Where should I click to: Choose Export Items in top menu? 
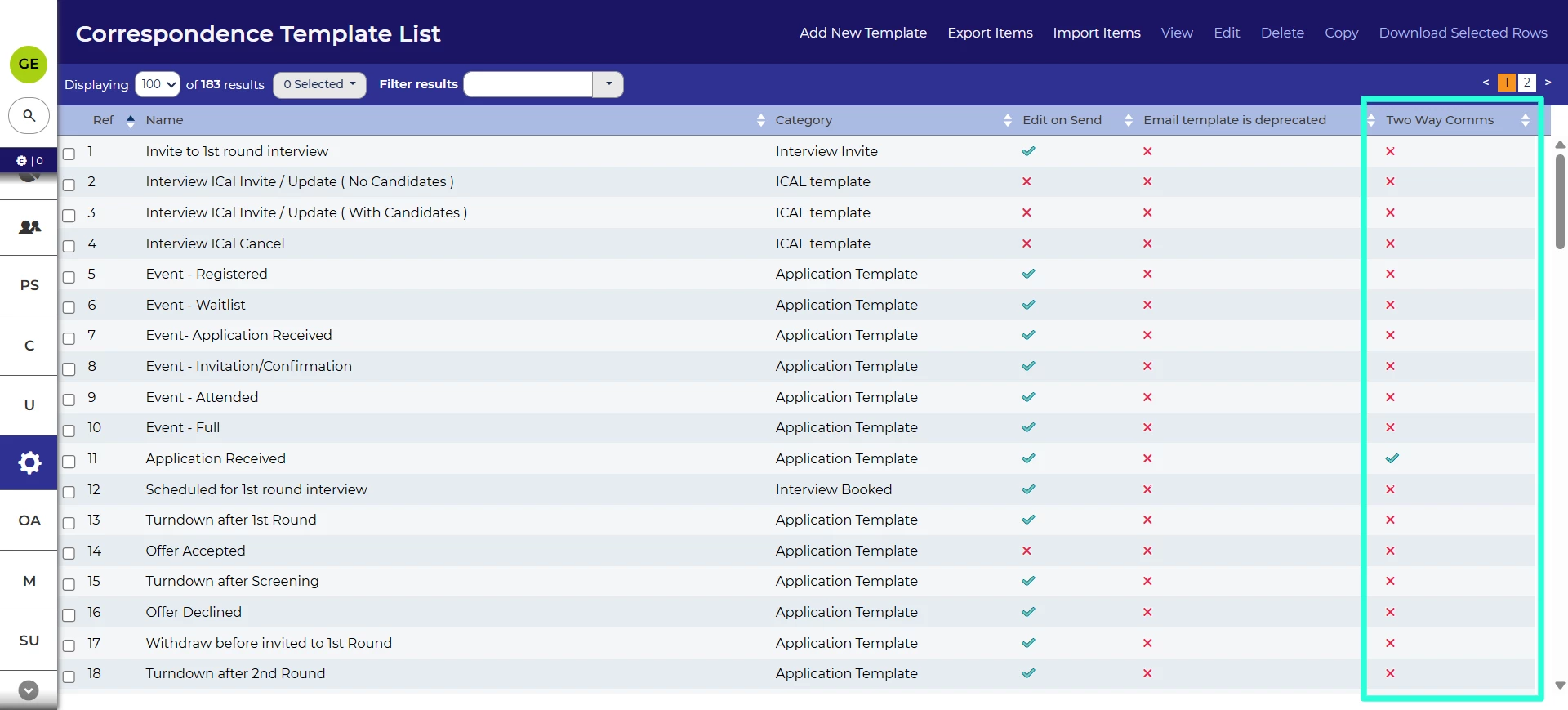(990, 33)
